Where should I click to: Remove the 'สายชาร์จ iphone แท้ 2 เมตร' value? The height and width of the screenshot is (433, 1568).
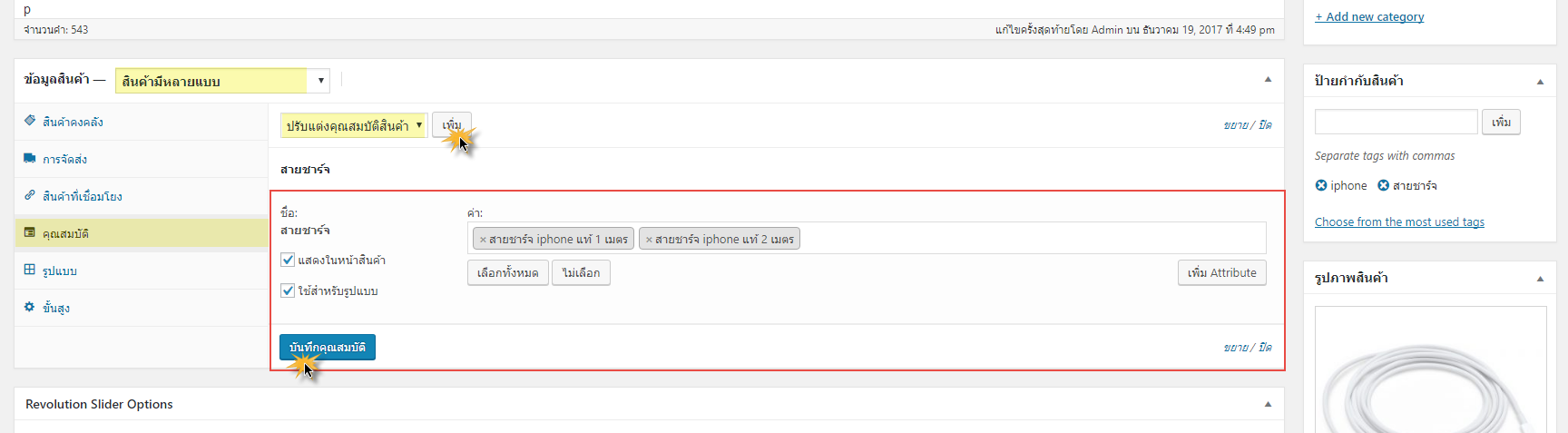(x=649, y=240)
